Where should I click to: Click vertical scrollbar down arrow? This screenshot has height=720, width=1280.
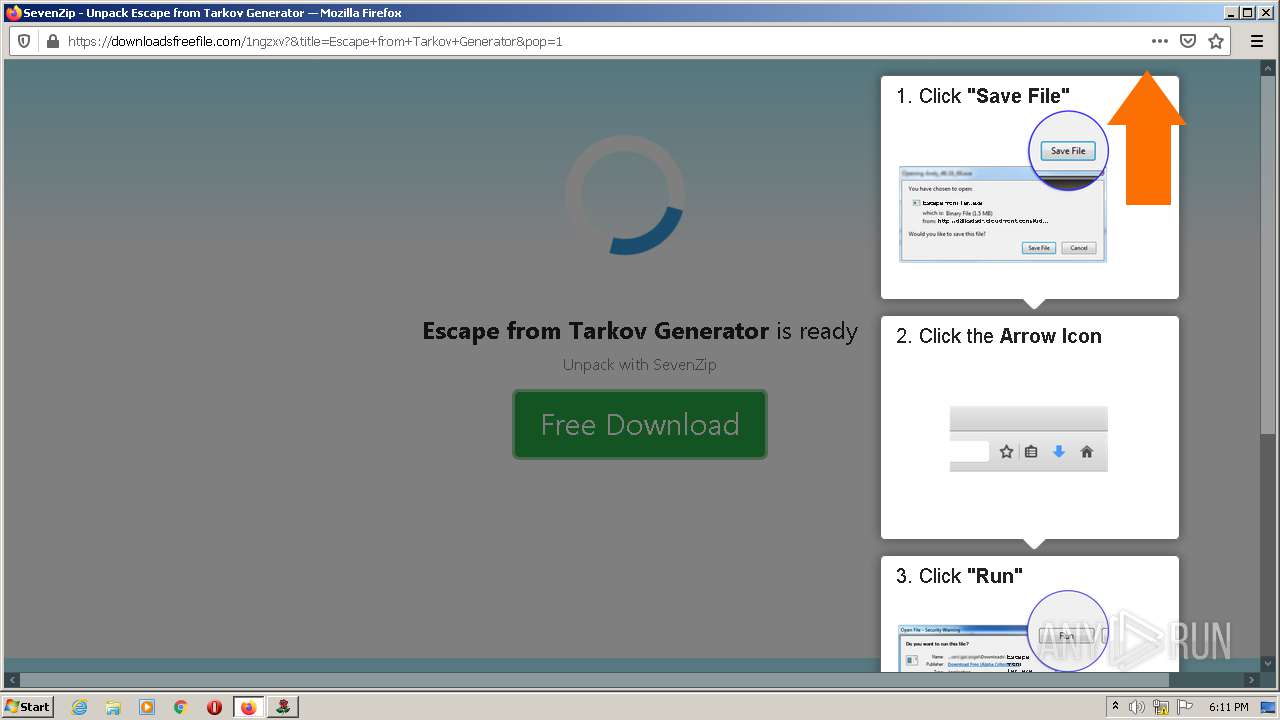coord(1269,662)
